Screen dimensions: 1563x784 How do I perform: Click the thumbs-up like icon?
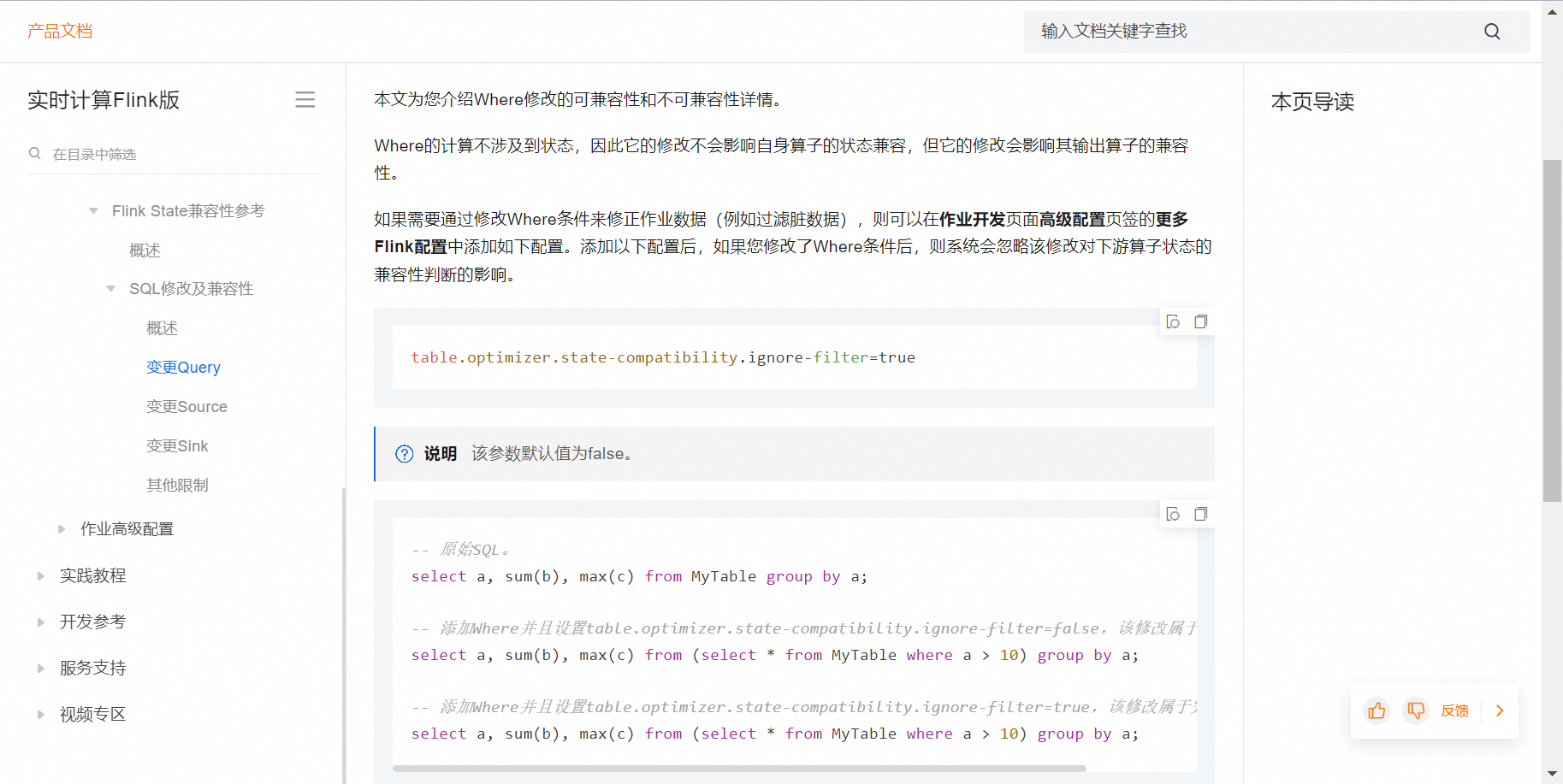tap(1377, 710)
